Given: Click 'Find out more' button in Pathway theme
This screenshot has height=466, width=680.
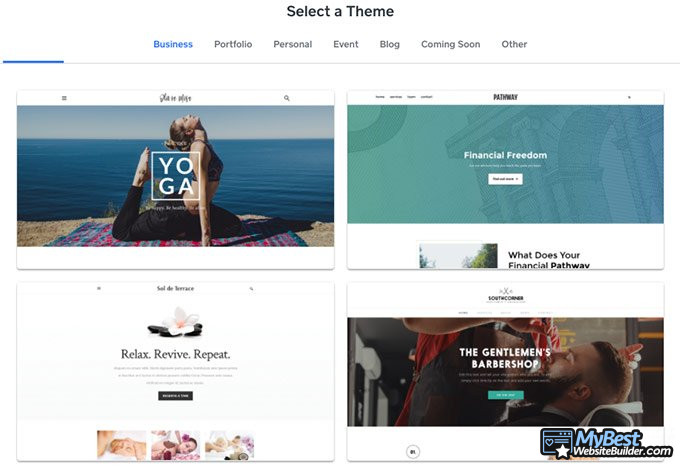Looking at the screenshot, I should [x=505, y=179].
